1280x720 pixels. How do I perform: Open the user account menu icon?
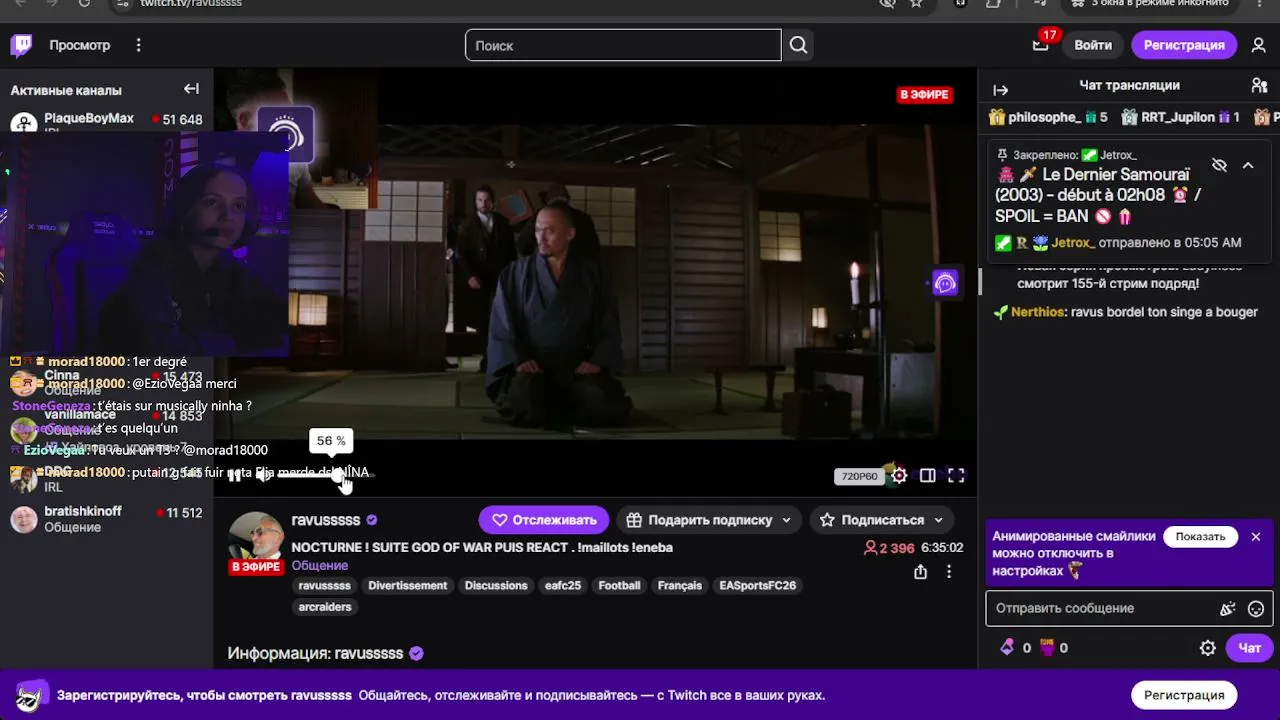point(1258,45)
